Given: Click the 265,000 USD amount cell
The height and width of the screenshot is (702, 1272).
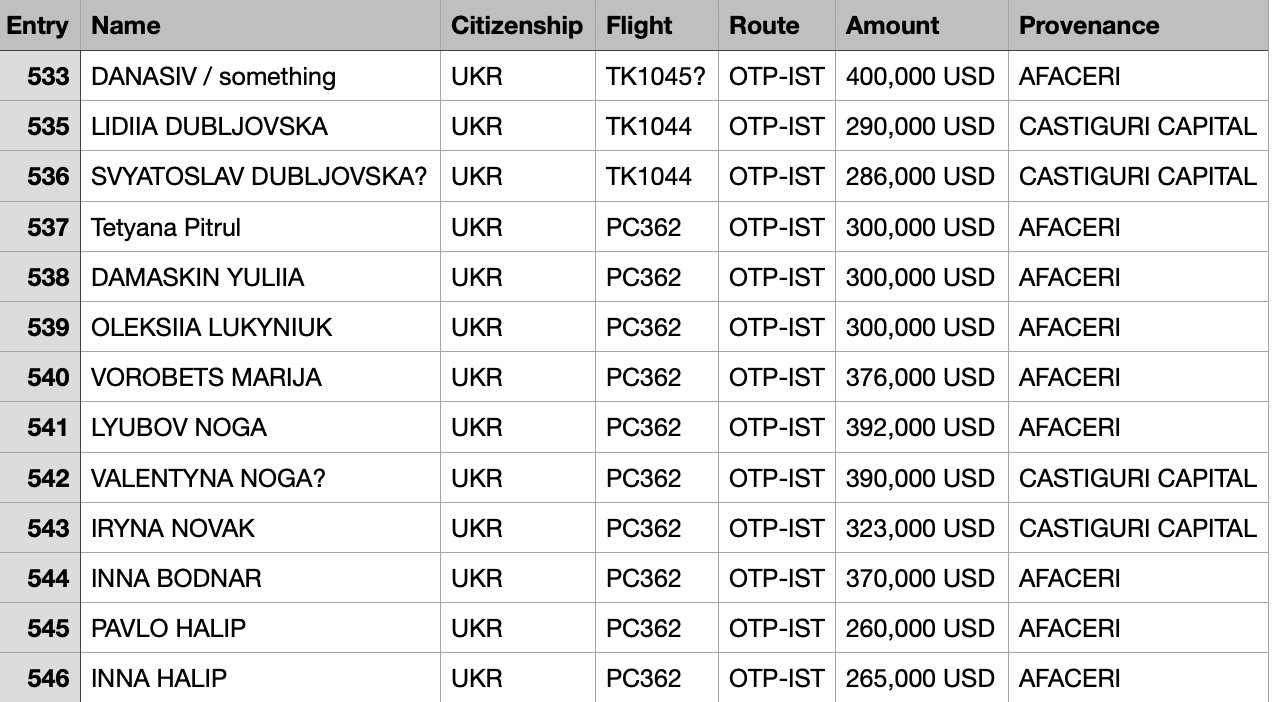Looking at the screenshot, I should pos(920,678).
